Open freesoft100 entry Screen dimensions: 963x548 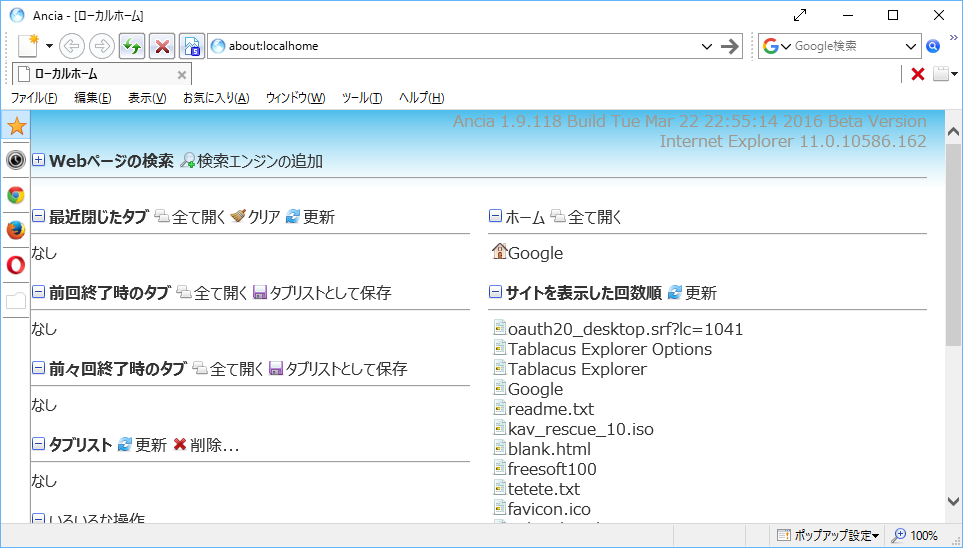[x=552, y=469]
